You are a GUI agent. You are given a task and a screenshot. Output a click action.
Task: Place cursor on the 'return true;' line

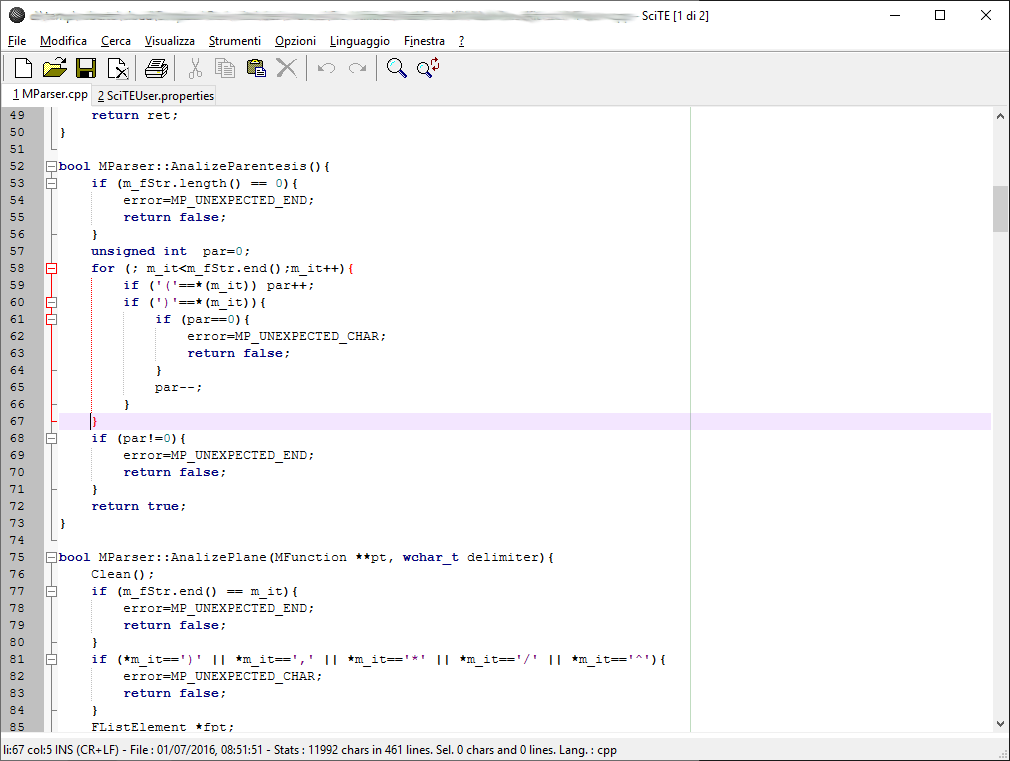pos(138,506)
